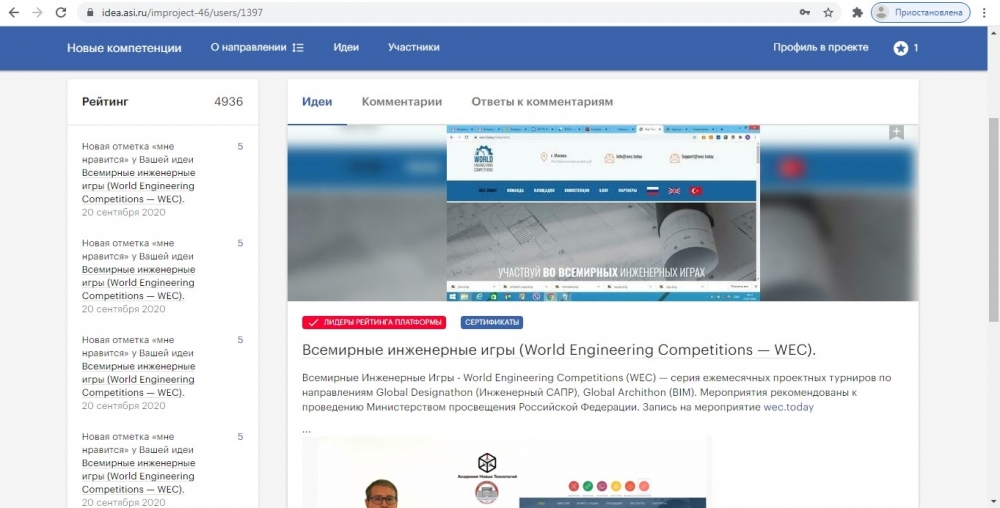This screenshot has height=508, width=1000.
Task: Click the padlock site info icon
Action: pyautogui.click(x=90, y=12)
